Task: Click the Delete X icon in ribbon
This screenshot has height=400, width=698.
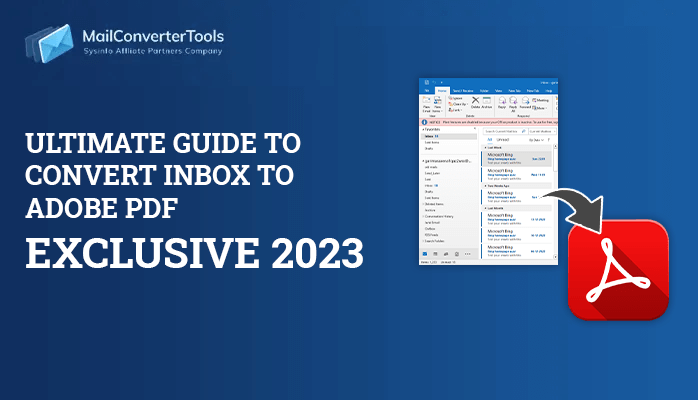Action: coord(475,100)
